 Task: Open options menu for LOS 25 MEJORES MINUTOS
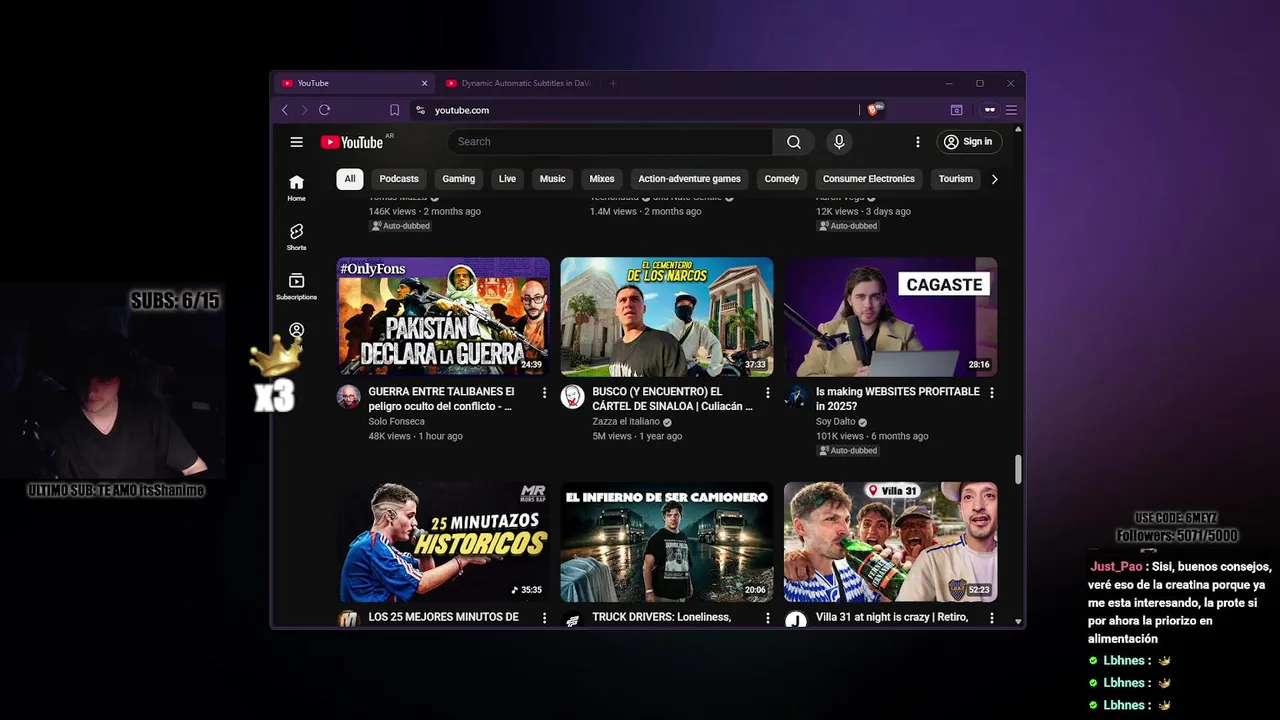click(x=544, y=619)
